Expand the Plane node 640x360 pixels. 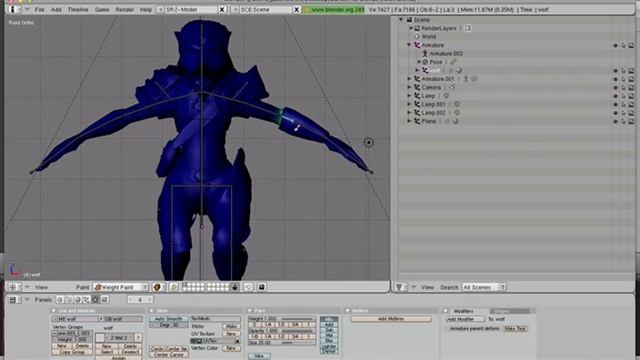coord(409,121)
